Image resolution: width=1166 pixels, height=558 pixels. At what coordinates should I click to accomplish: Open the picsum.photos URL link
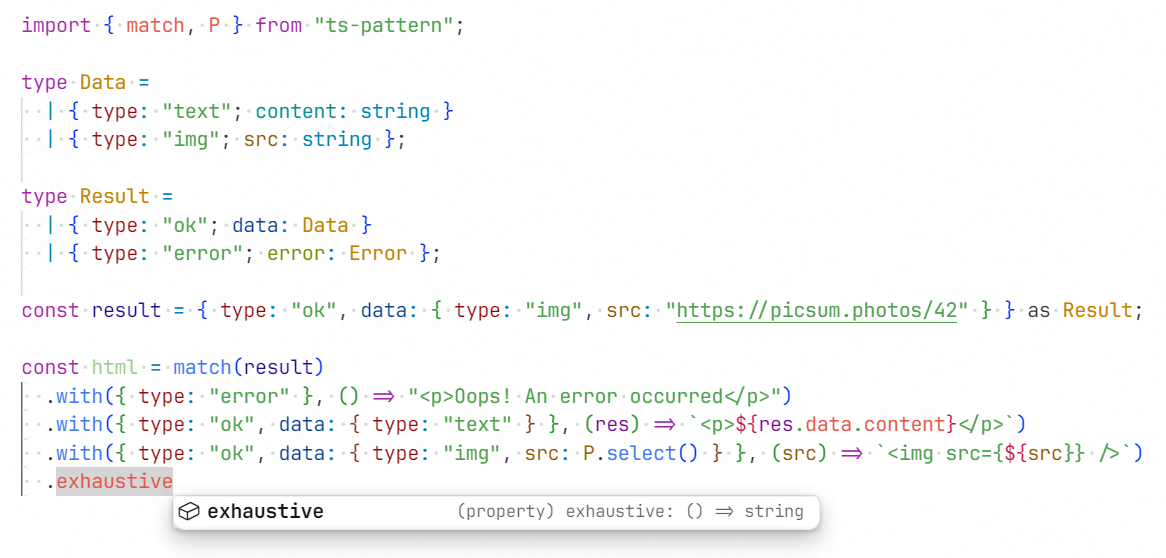click(x=816, y=310)
